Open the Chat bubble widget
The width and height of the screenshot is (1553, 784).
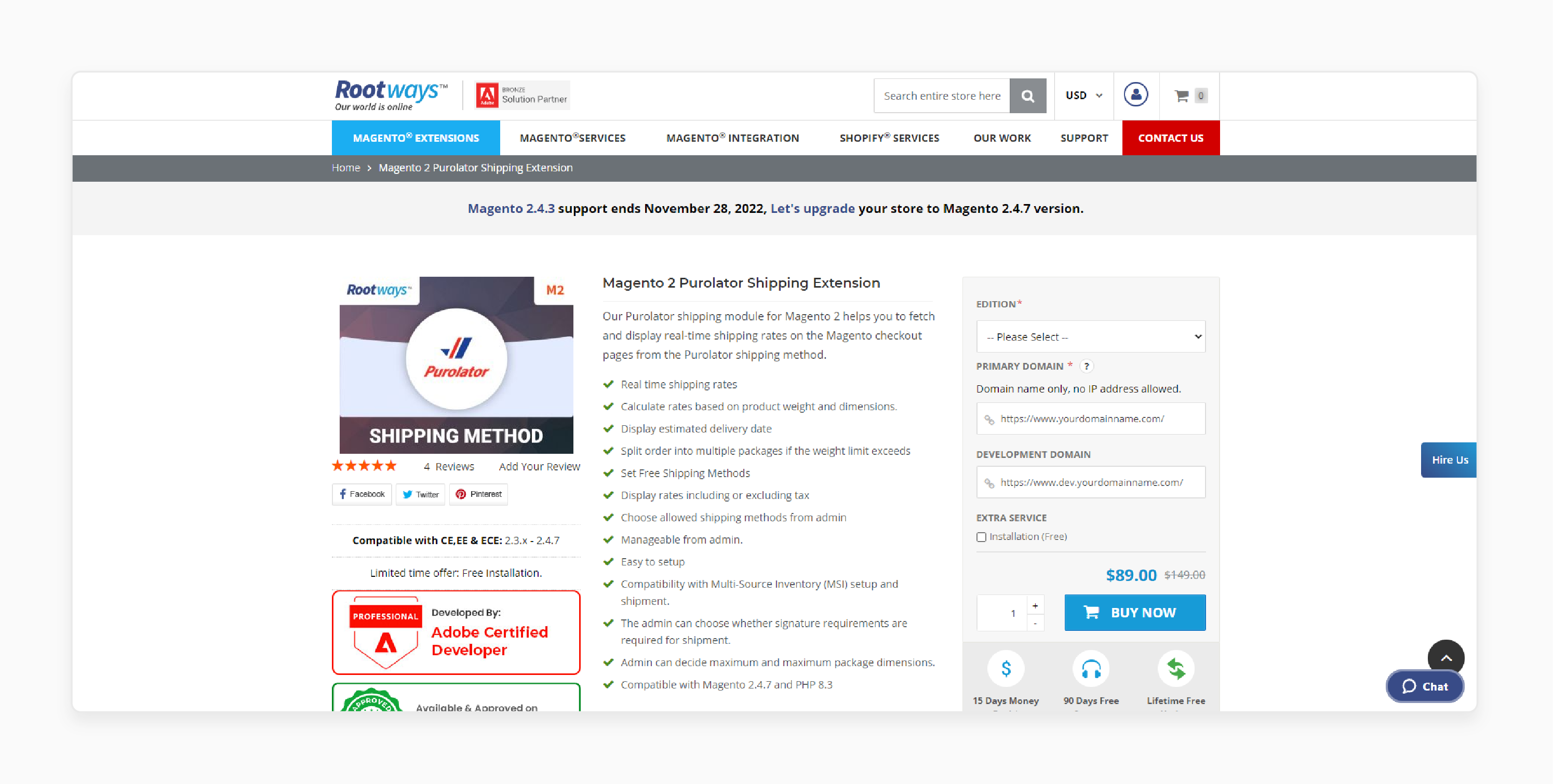tap(1425, 686)
